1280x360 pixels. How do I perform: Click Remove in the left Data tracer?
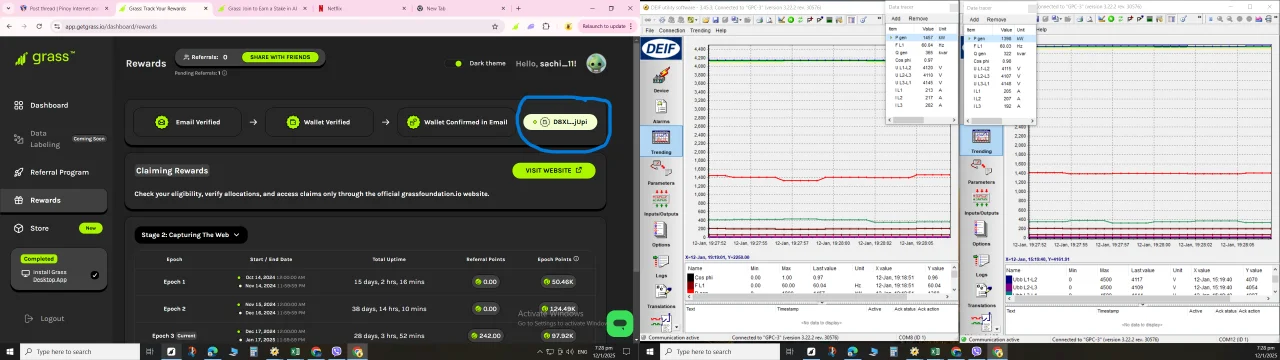click(x=918, y=19)
